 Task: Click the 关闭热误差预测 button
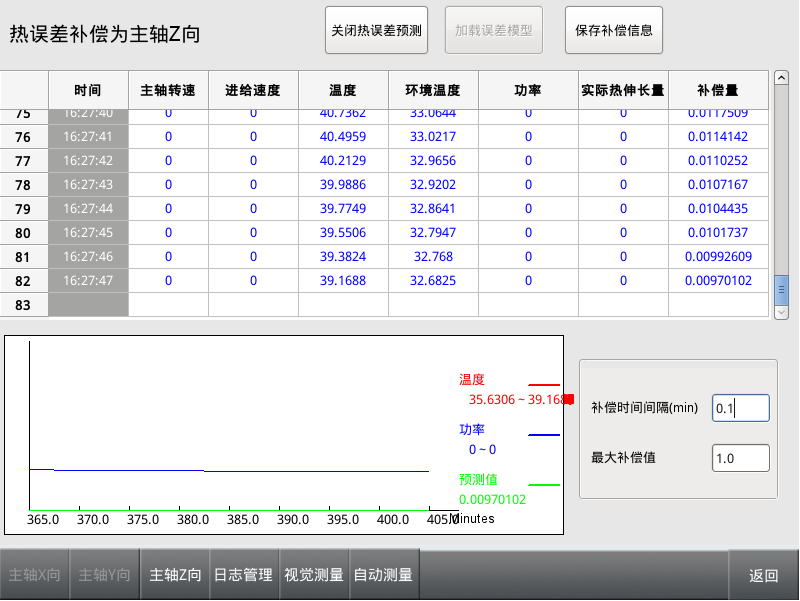point(376,30)
